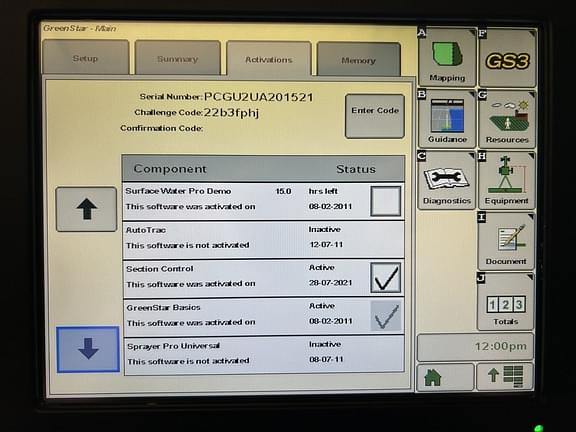Open the Equipment softkey
Viewport: 576px width, 432px height.
pos(506,180)
